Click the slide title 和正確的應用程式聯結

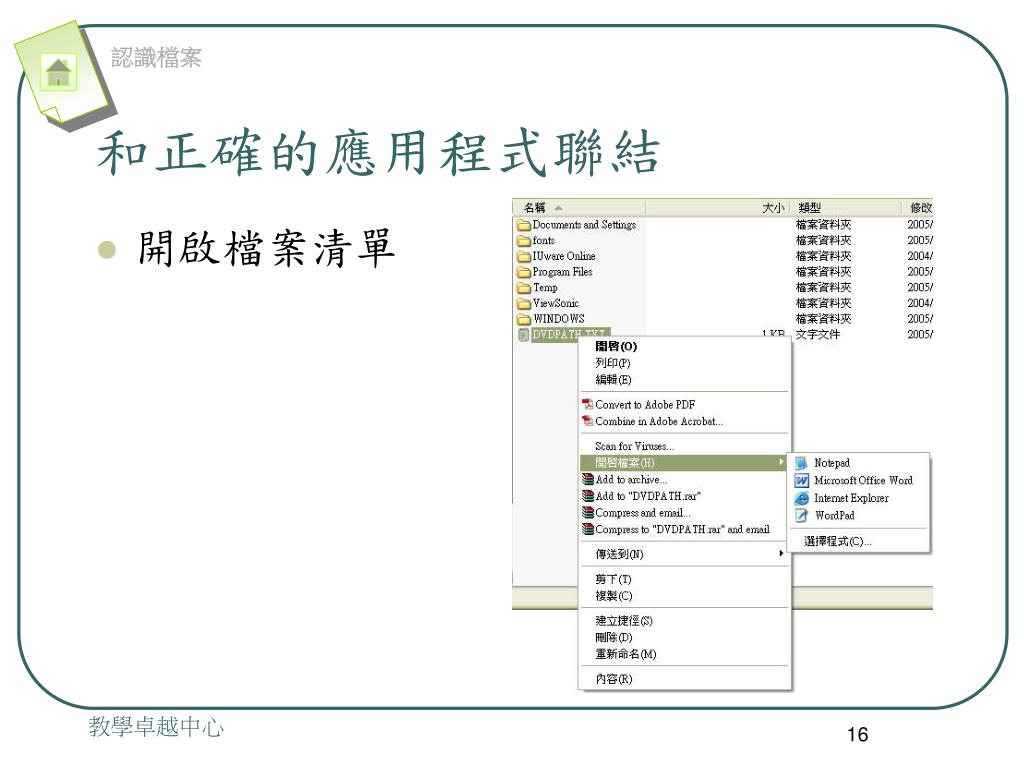pos(378,153)
